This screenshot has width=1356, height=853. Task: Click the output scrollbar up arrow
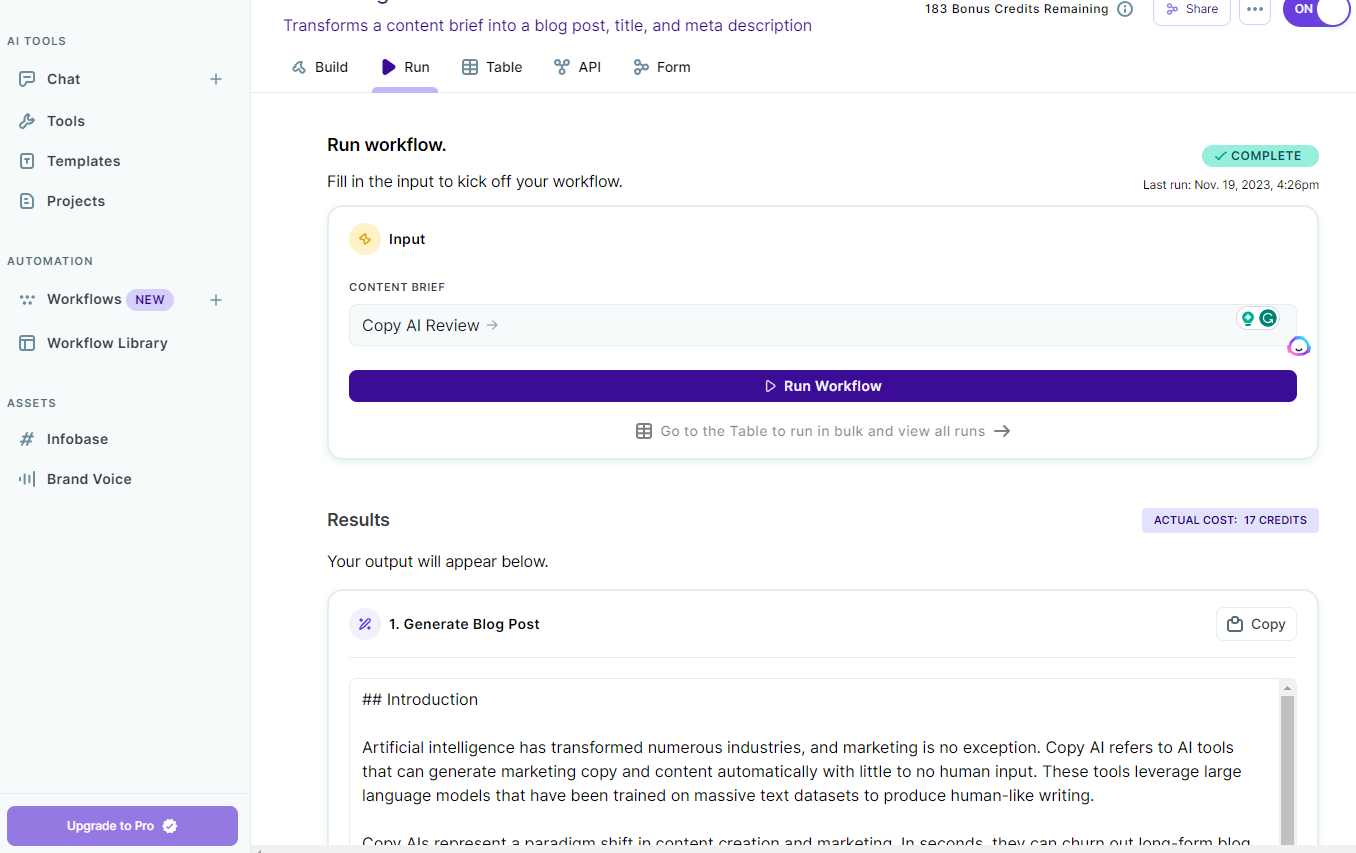pos(1287,688)
